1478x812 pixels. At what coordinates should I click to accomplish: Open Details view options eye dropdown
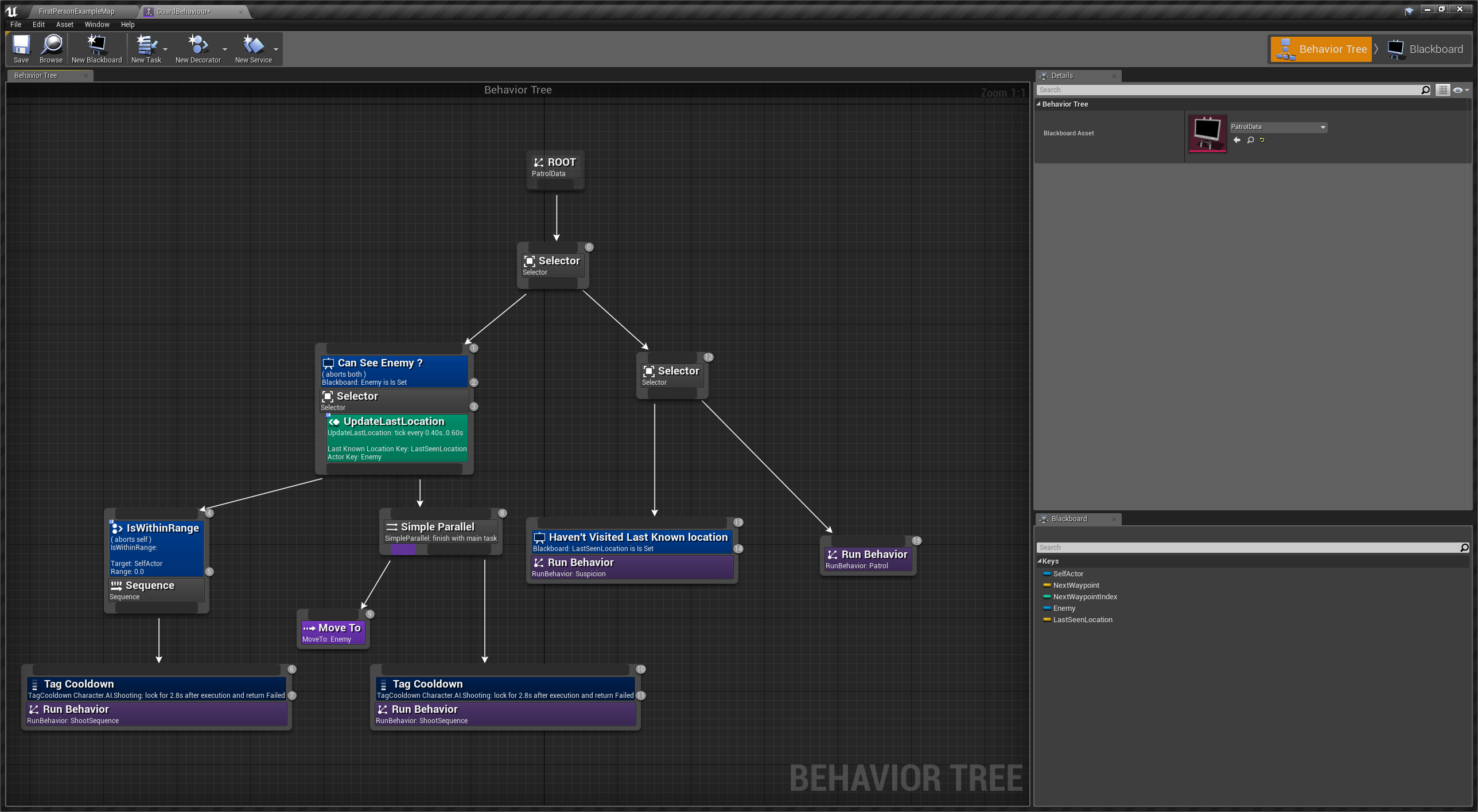click(x=1461, y=90)
